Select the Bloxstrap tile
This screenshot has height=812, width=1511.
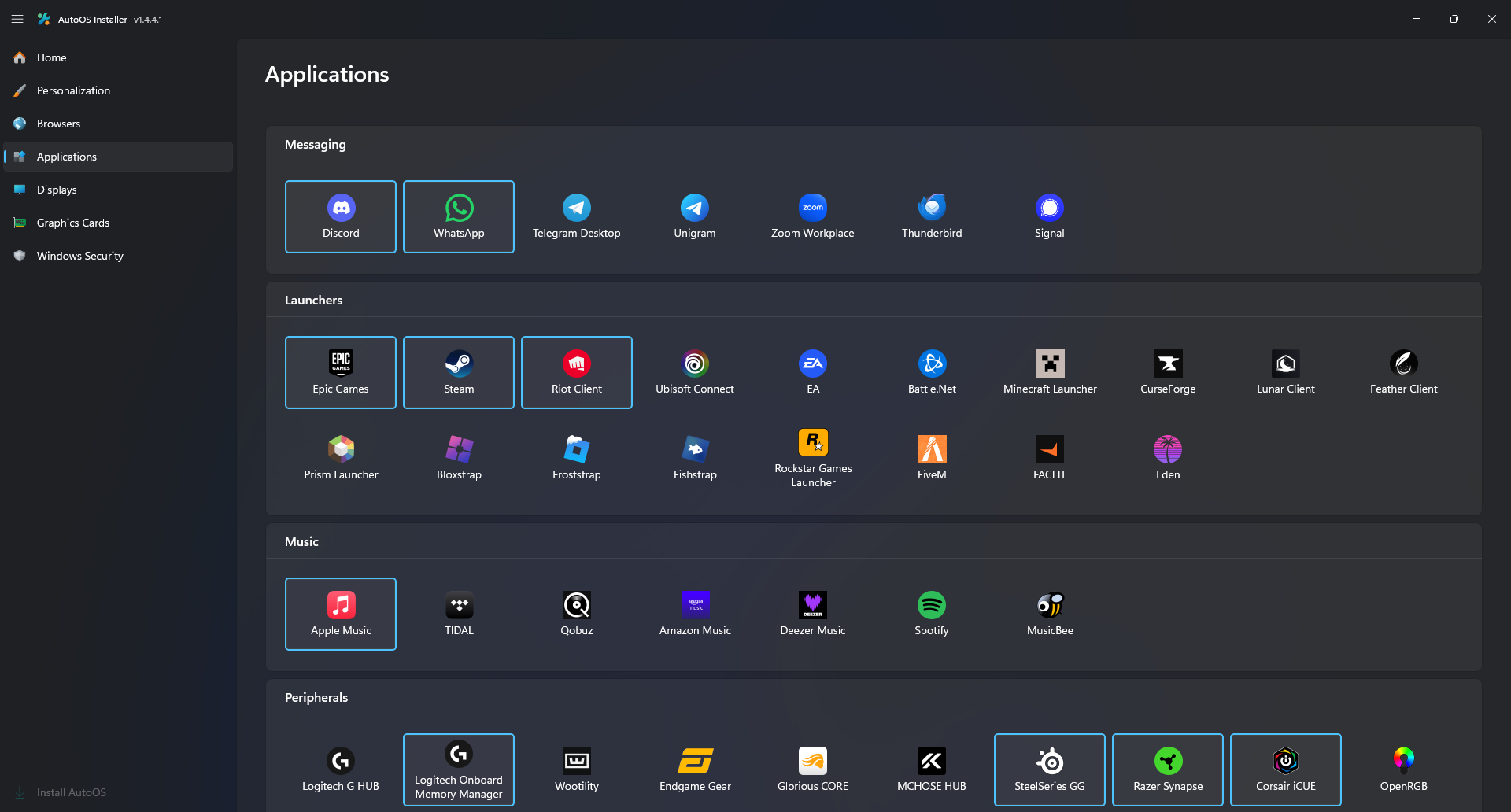459,458
